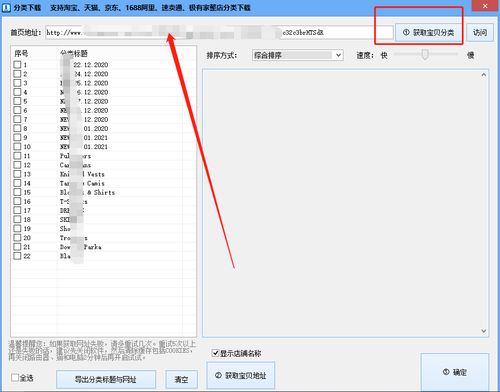The width and height of the screenshot is (500, 392).
Task: Click the list entry ending 'Vests'
Action: (82, 174)
